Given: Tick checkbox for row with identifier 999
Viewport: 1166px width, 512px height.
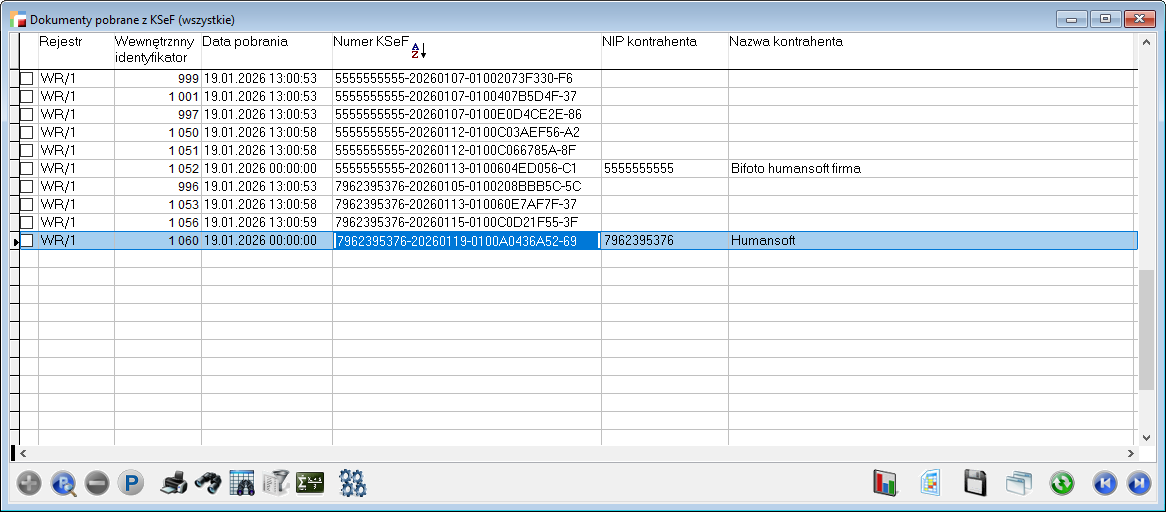Looking at the screenshot, I should [27, 78].
